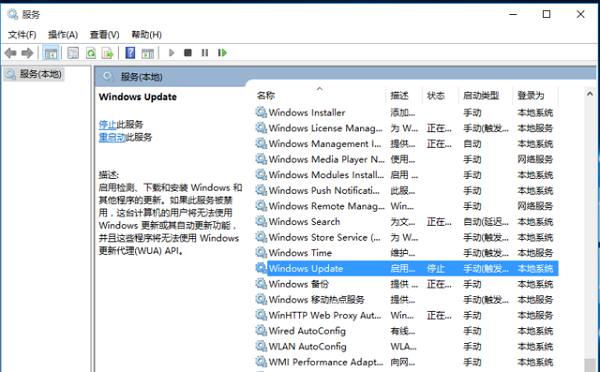
Task: Click 网络服务 in Windows Media Player row
Action: pyautogui.click(x=535, y=159)
